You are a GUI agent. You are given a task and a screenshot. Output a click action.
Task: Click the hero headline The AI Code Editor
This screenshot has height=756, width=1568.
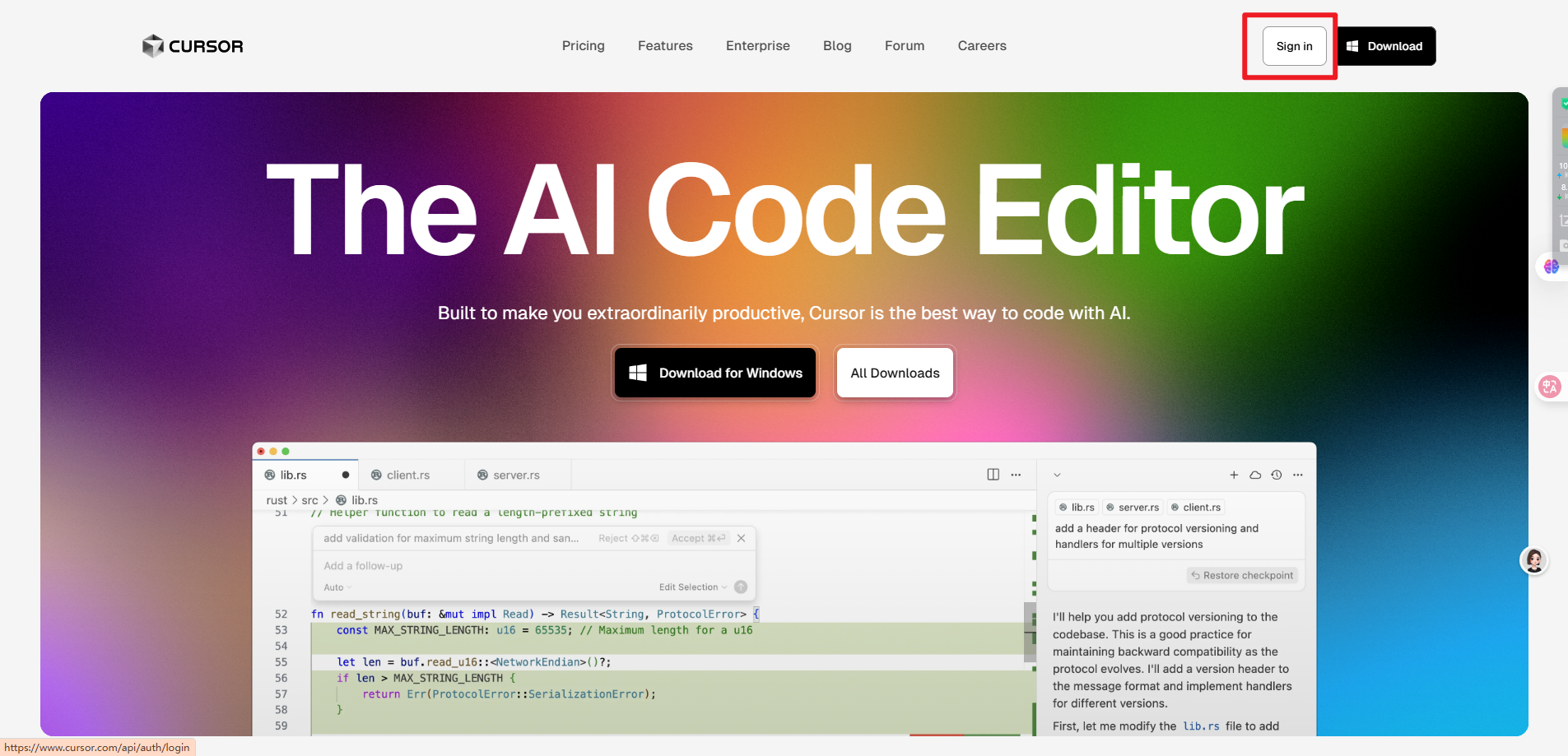pyautogui.click(x=785, y=210)
